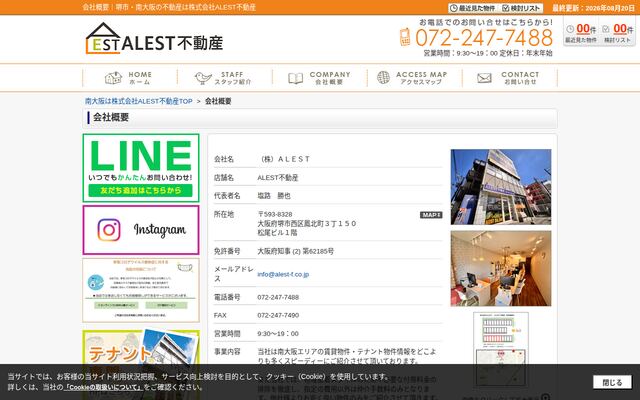Click the 00件 最近見た物件 counter
Image resolution: width=640 pixels, height=400 pixels.
[581, 31]
